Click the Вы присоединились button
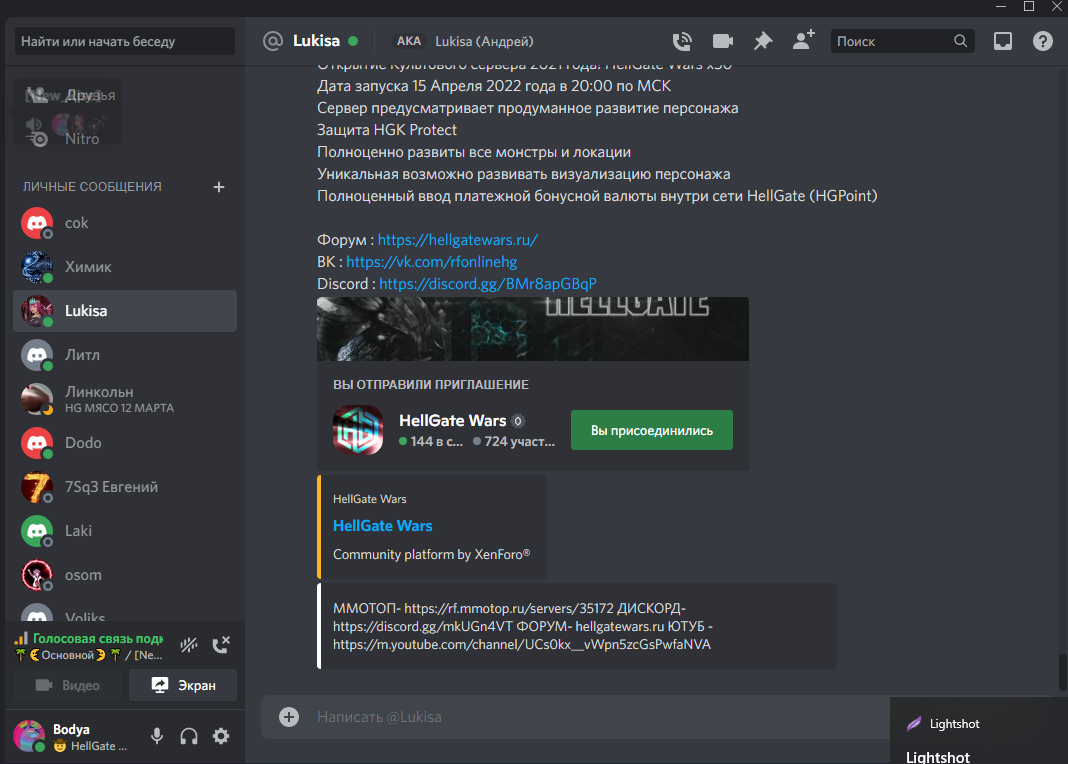This screenshot has width=1068, height=764. pos(652,430)
